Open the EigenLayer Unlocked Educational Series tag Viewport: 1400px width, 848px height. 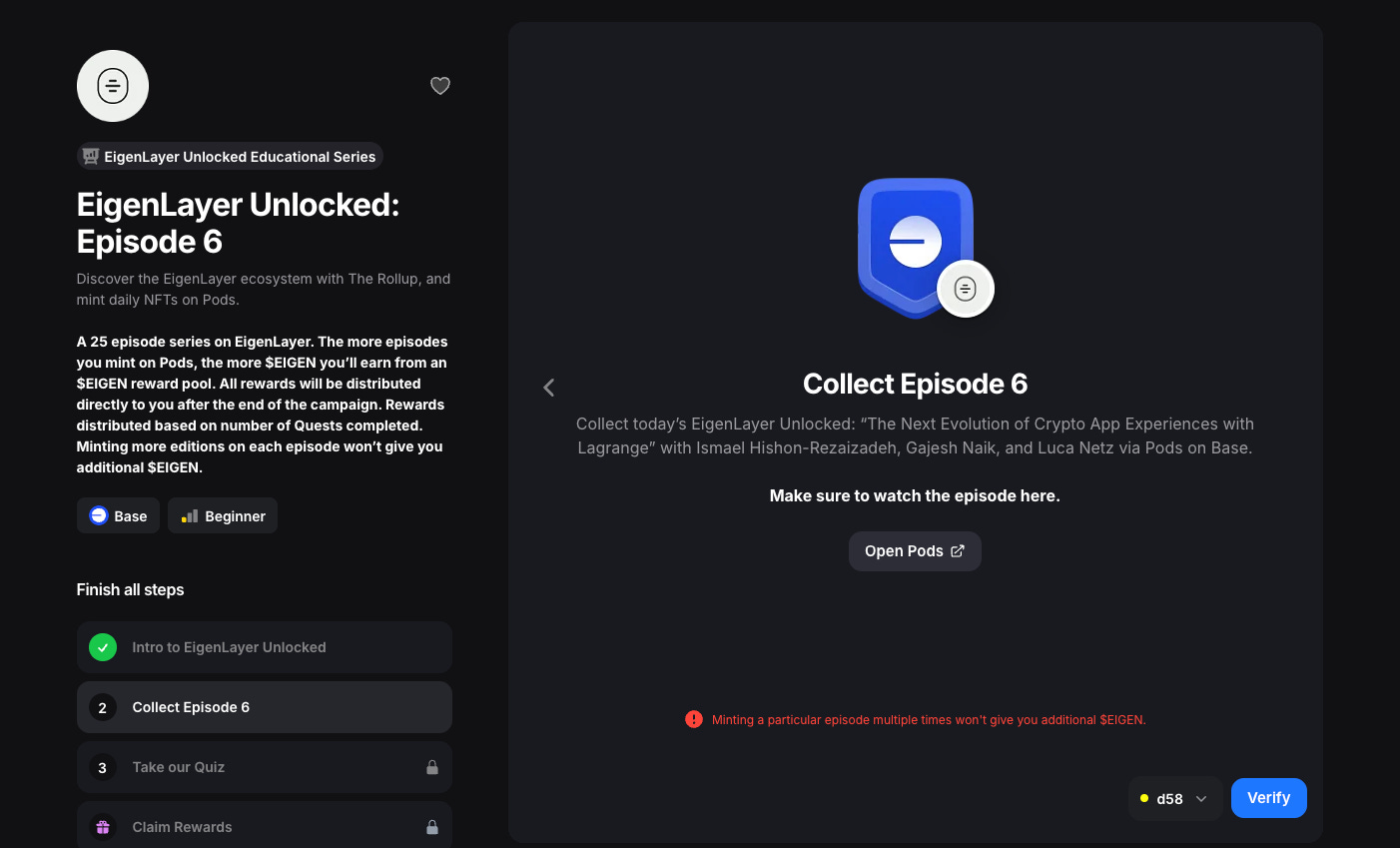[230, 156]
